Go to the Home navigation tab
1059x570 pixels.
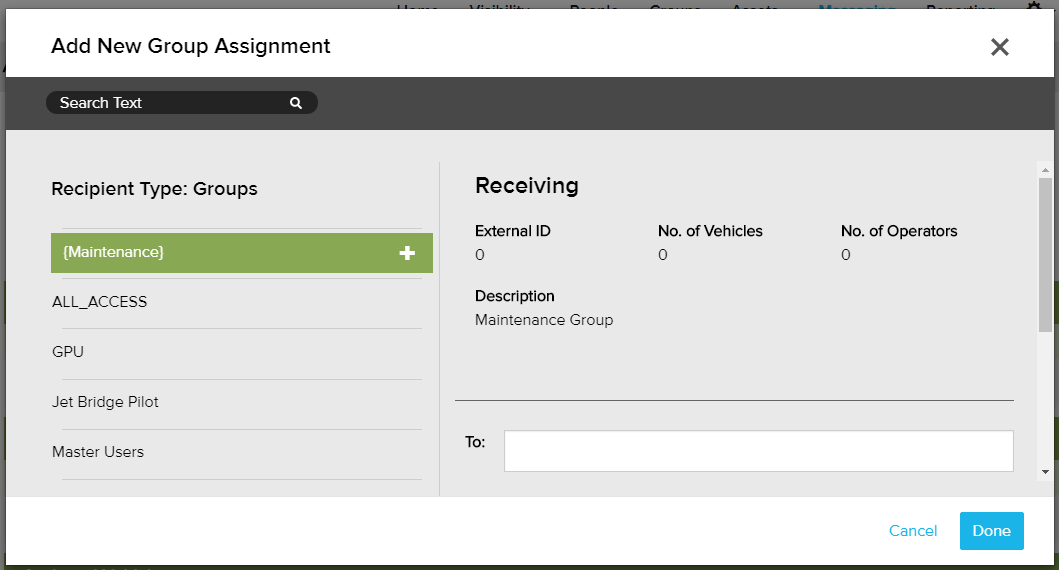point(418,6)
